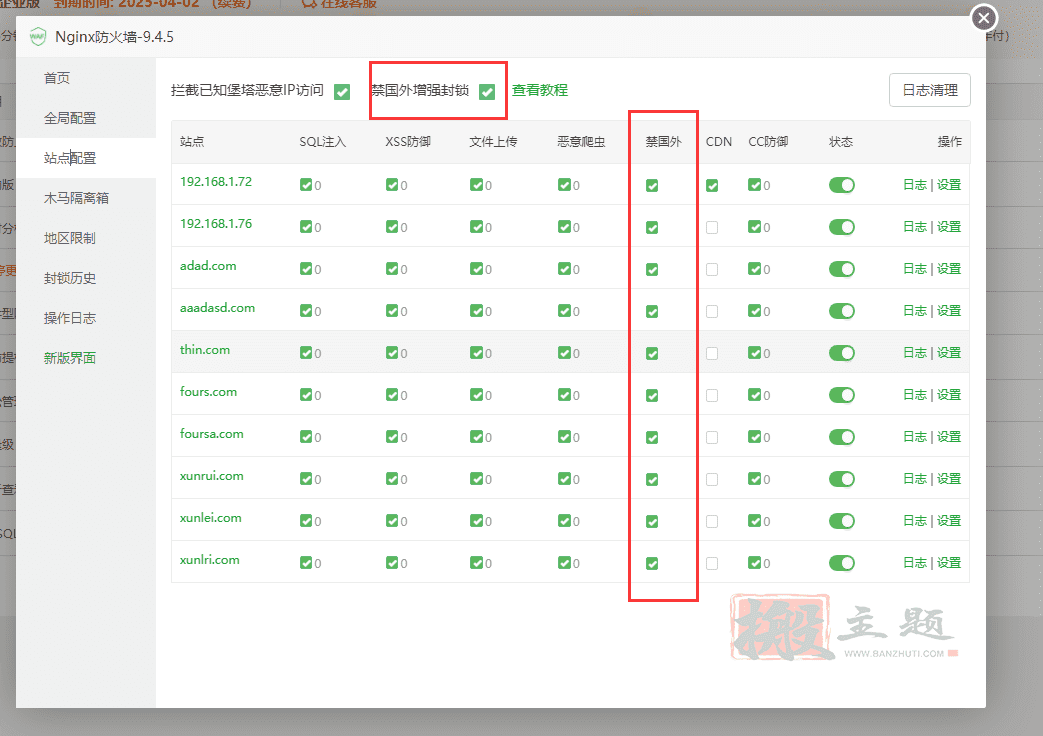View 日志 for xunrui.com
This screenshot has height=736, width=1043.
tap(915, 478)
